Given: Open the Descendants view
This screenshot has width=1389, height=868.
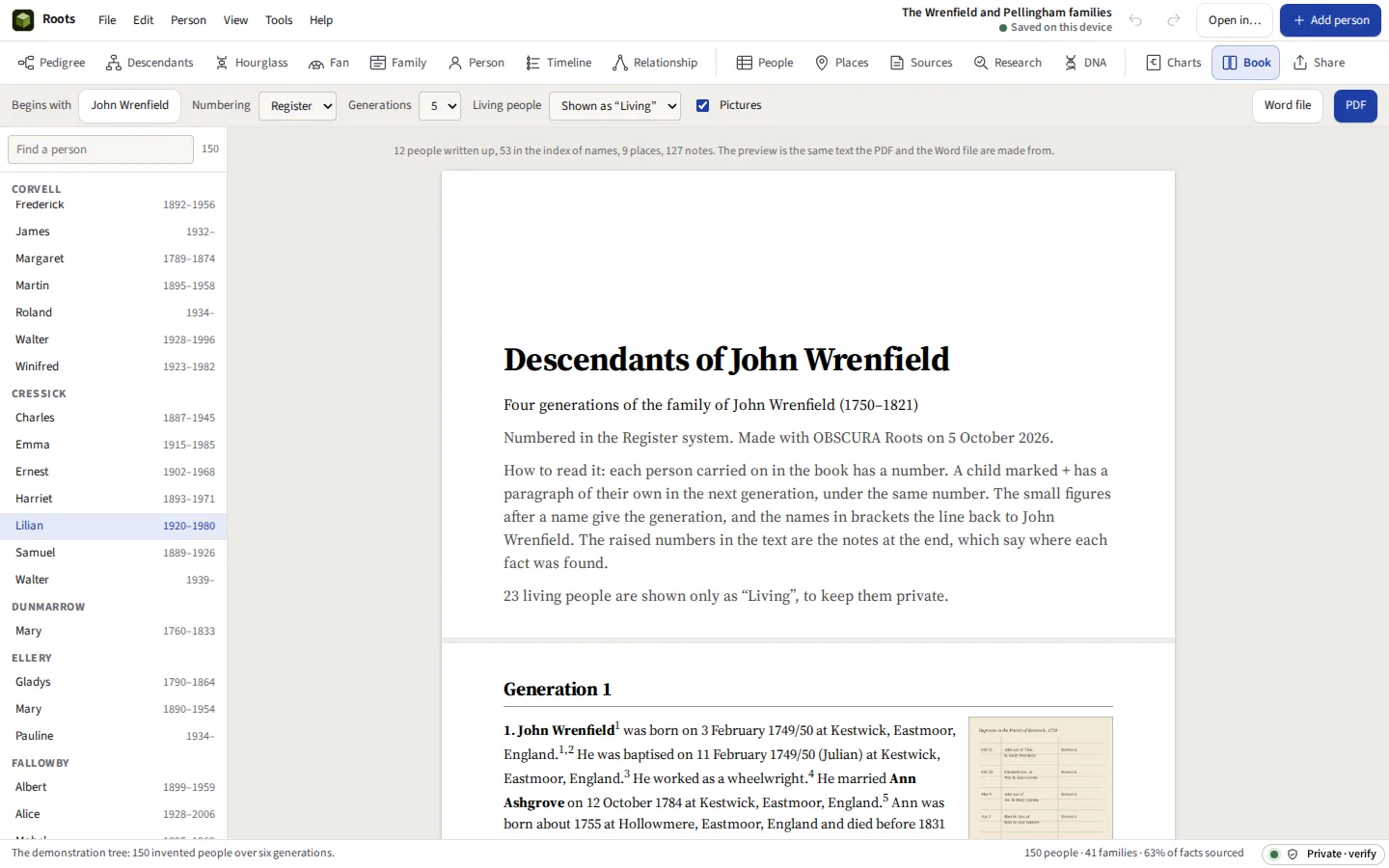Looking at the screenshot, I should point(150,63).
